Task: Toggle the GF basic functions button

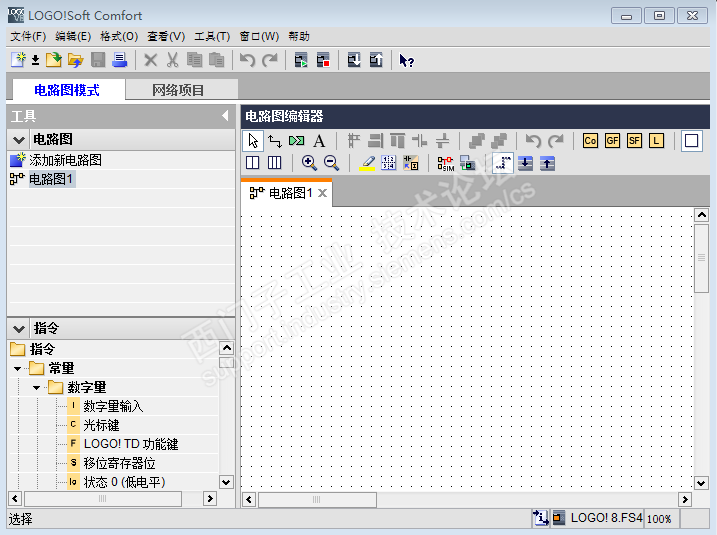Action: pos(612,141)
